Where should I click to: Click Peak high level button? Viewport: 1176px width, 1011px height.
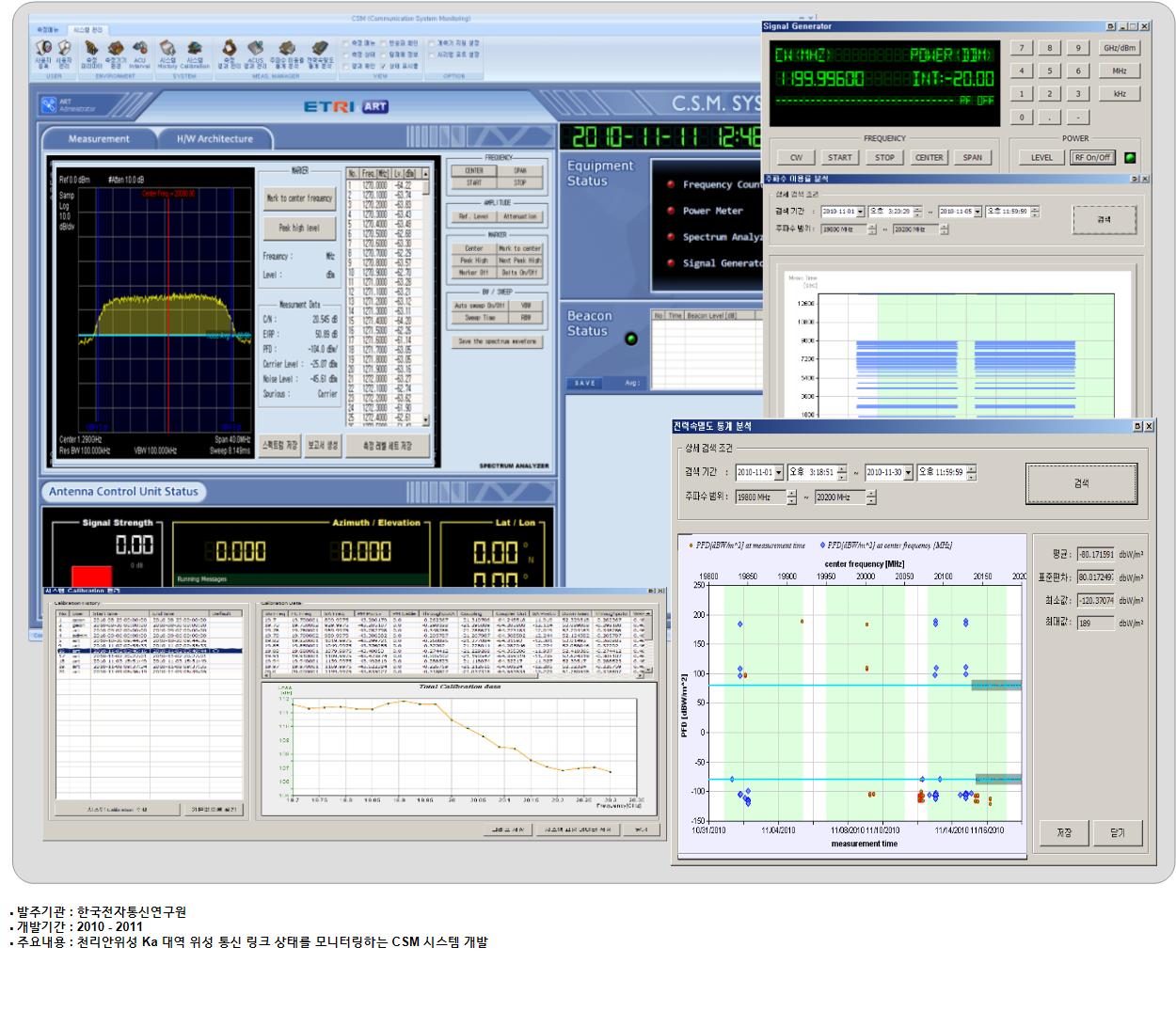point(300,228)
